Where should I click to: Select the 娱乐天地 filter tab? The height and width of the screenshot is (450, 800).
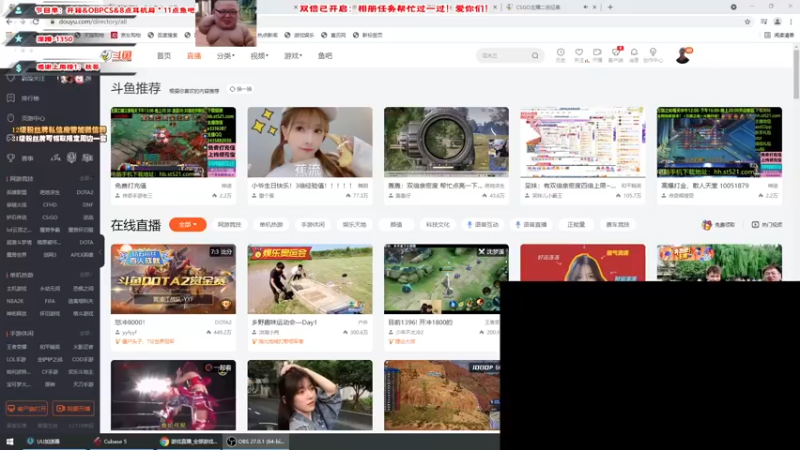click(x=354, y=224)
